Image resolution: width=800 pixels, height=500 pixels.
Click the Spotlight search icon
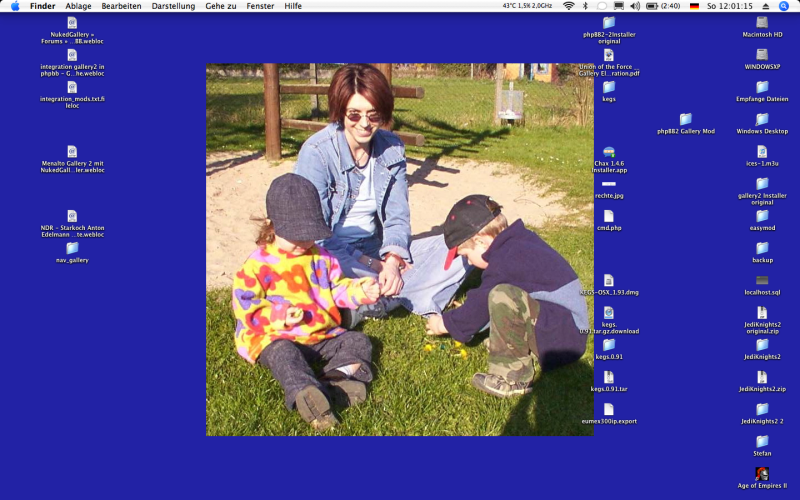pos(784,6)
